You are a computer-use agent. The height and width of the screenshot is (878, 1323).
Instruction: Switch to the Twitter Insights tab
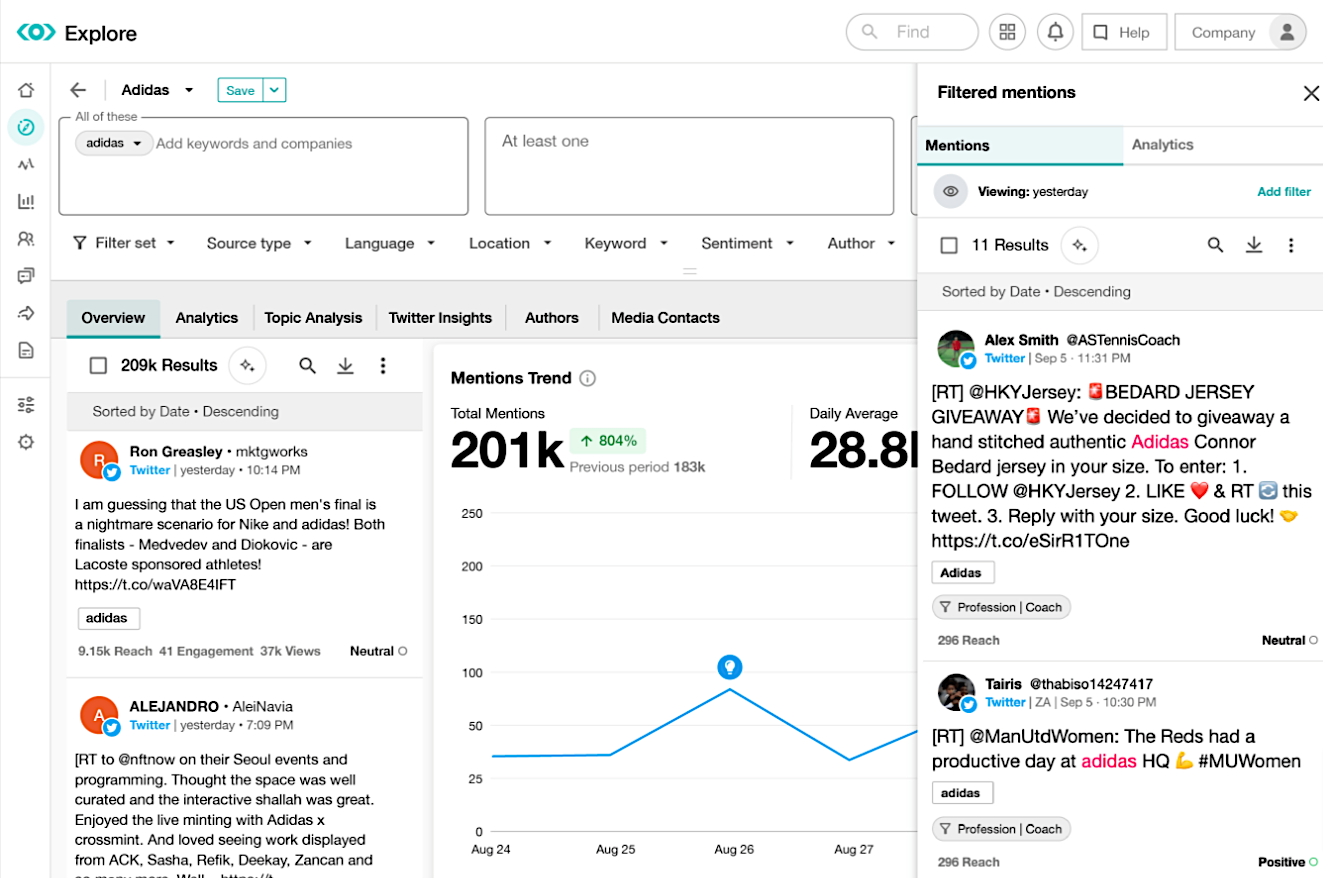coord(440,317)
